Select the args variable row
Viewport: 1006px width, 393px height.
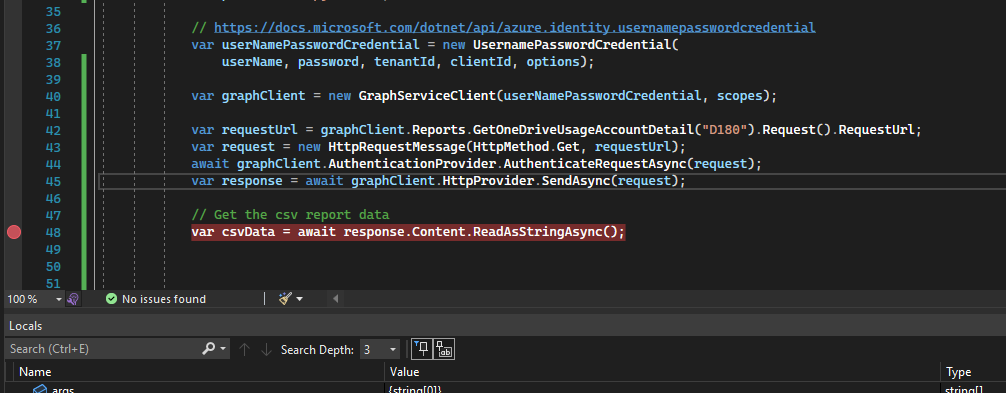coord(503,388)
